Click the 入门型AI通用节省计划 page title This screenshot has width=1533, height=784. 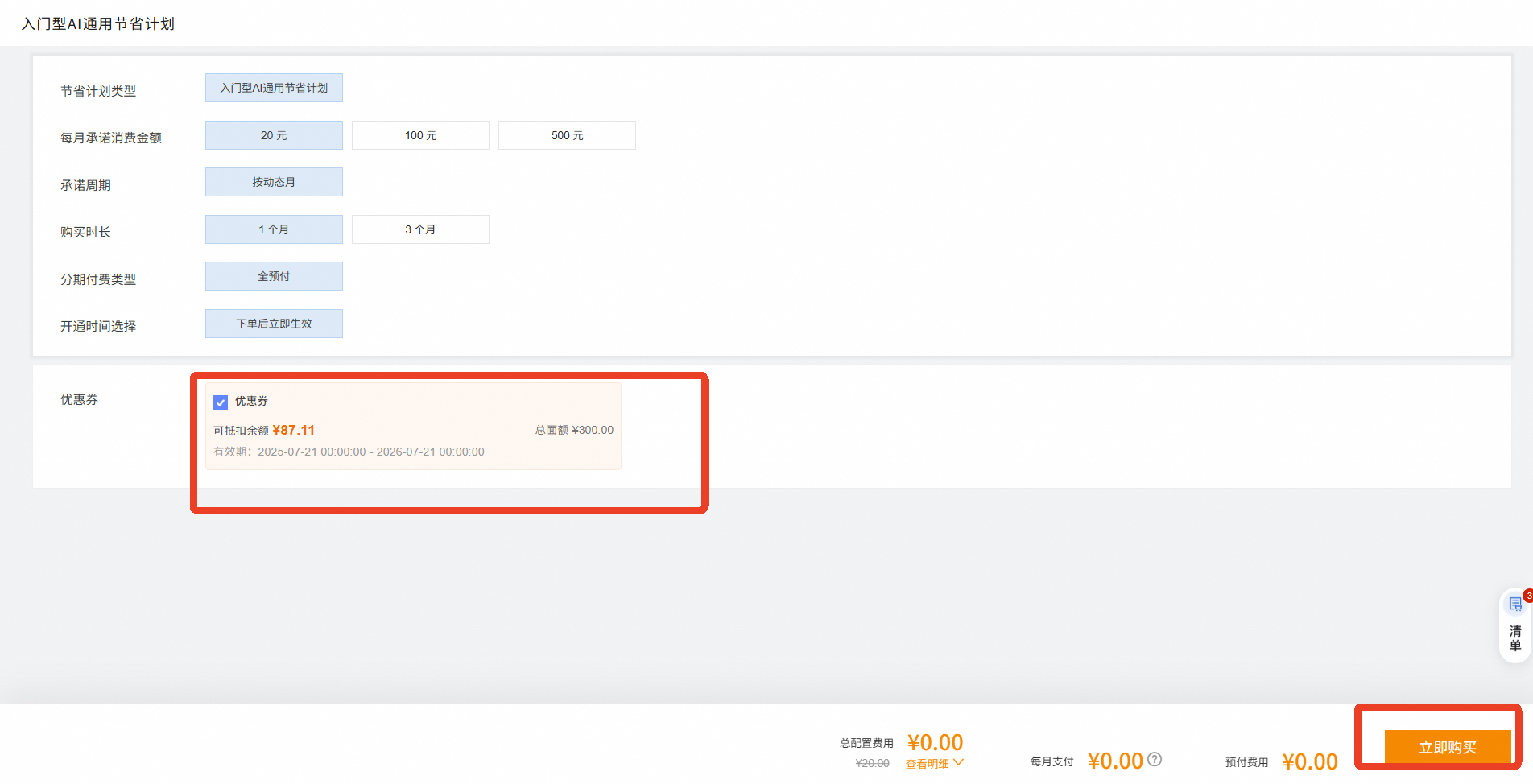tap(98, 24)
